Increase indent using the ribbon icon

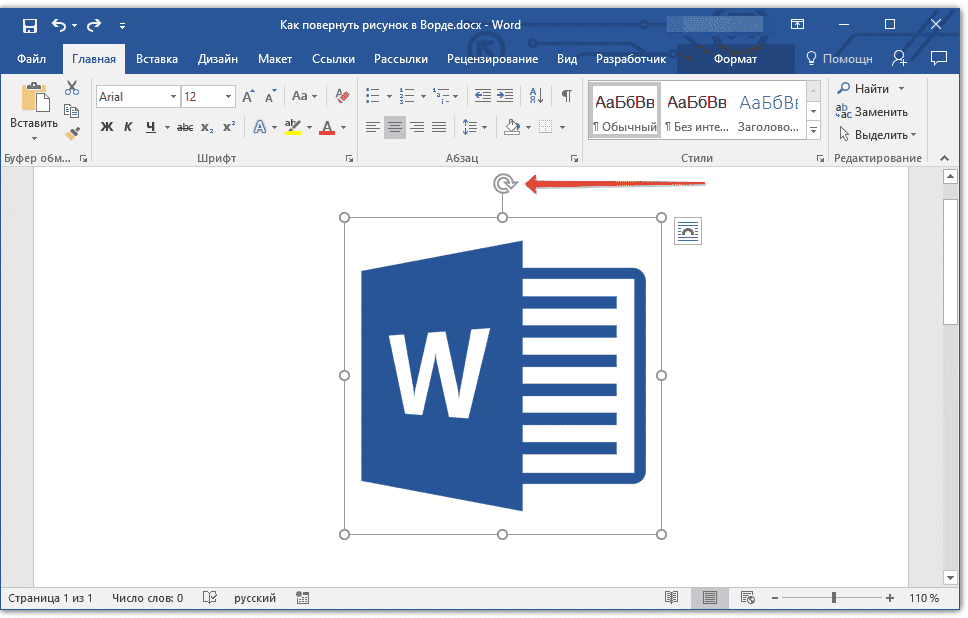(x=505, y=96)
